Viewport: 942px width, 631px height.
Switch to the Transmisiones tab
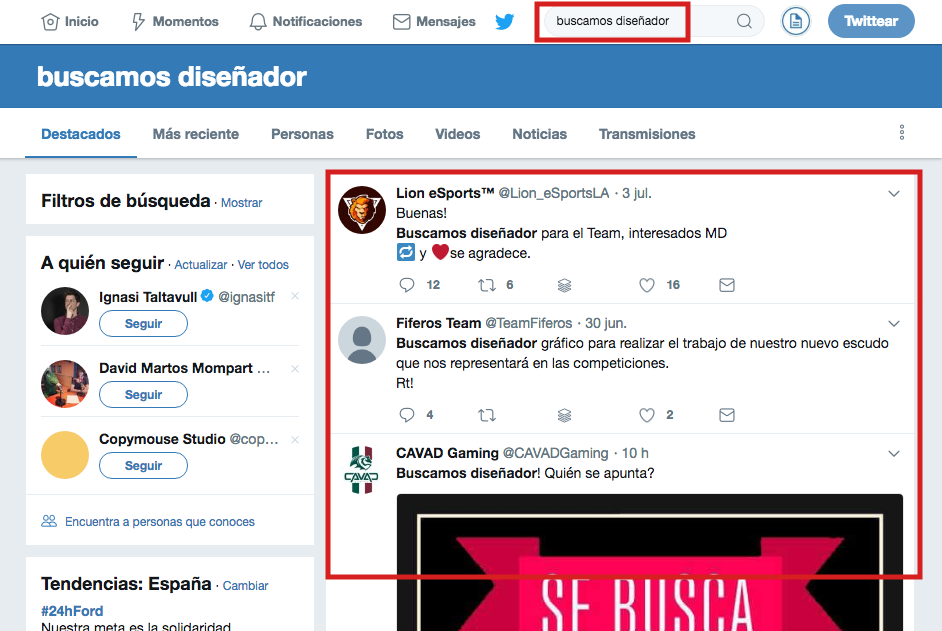[647, 134]
